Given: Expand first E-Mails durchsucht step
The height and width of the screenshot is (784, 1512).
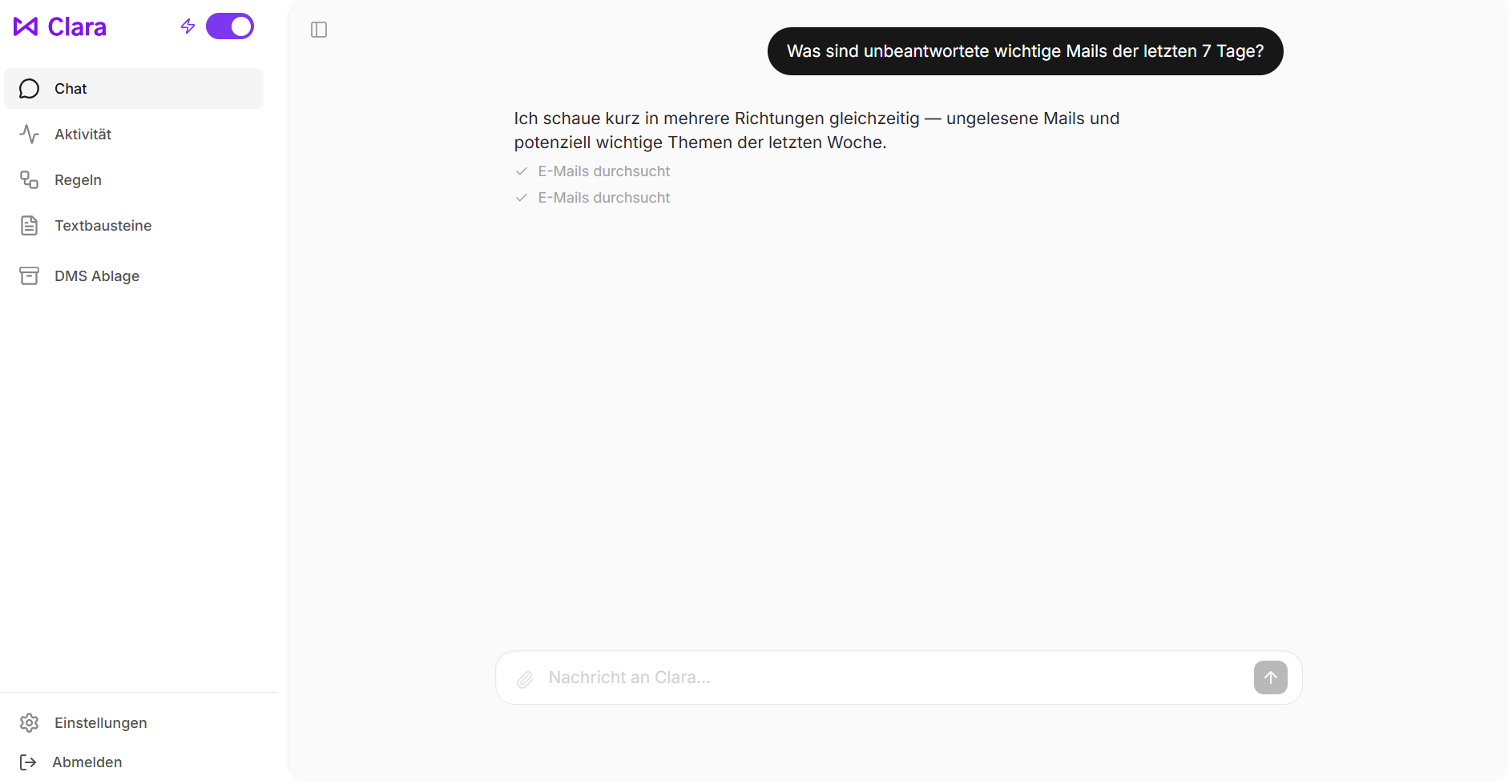Looking at the screenshot, I should point(603,171).
